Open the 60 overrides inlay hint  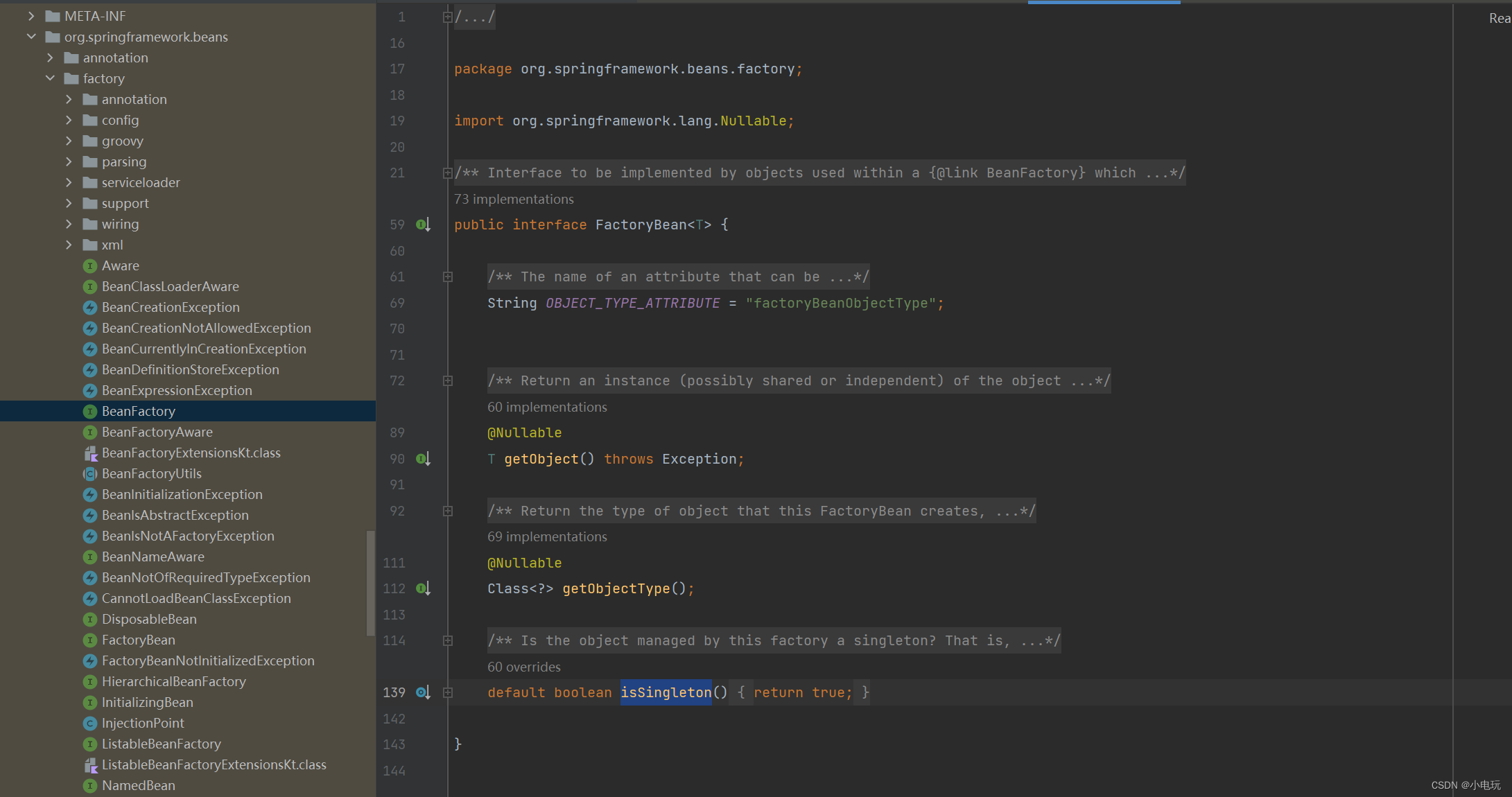[524, 667]
